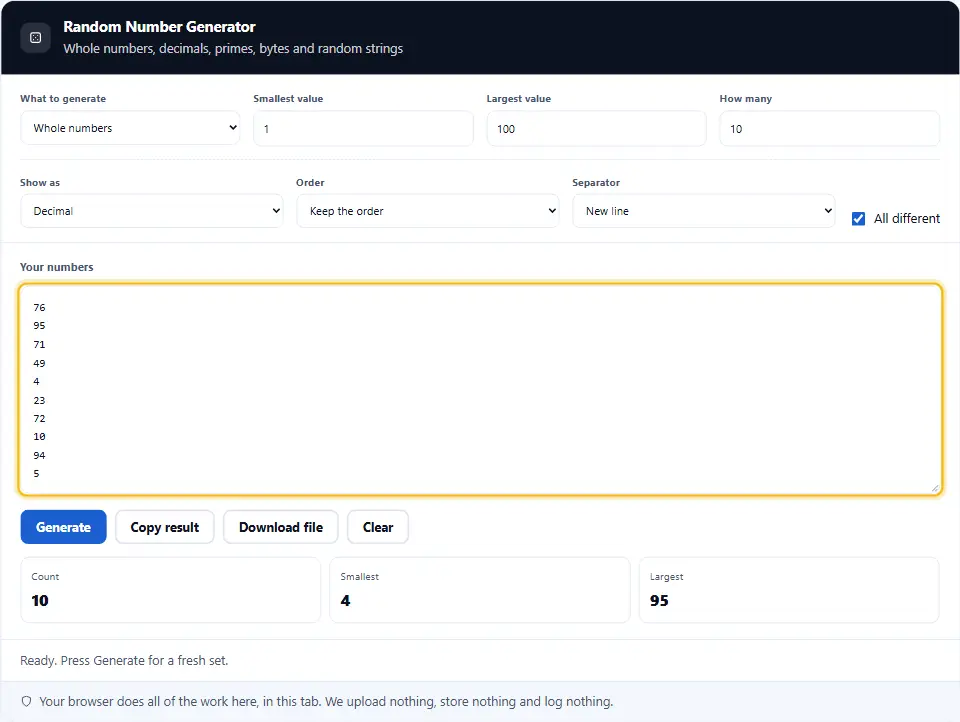The image size is (960, 722).
Task: Click the number 72 in results
Action: pyautogui.click(x=39, y=419)
